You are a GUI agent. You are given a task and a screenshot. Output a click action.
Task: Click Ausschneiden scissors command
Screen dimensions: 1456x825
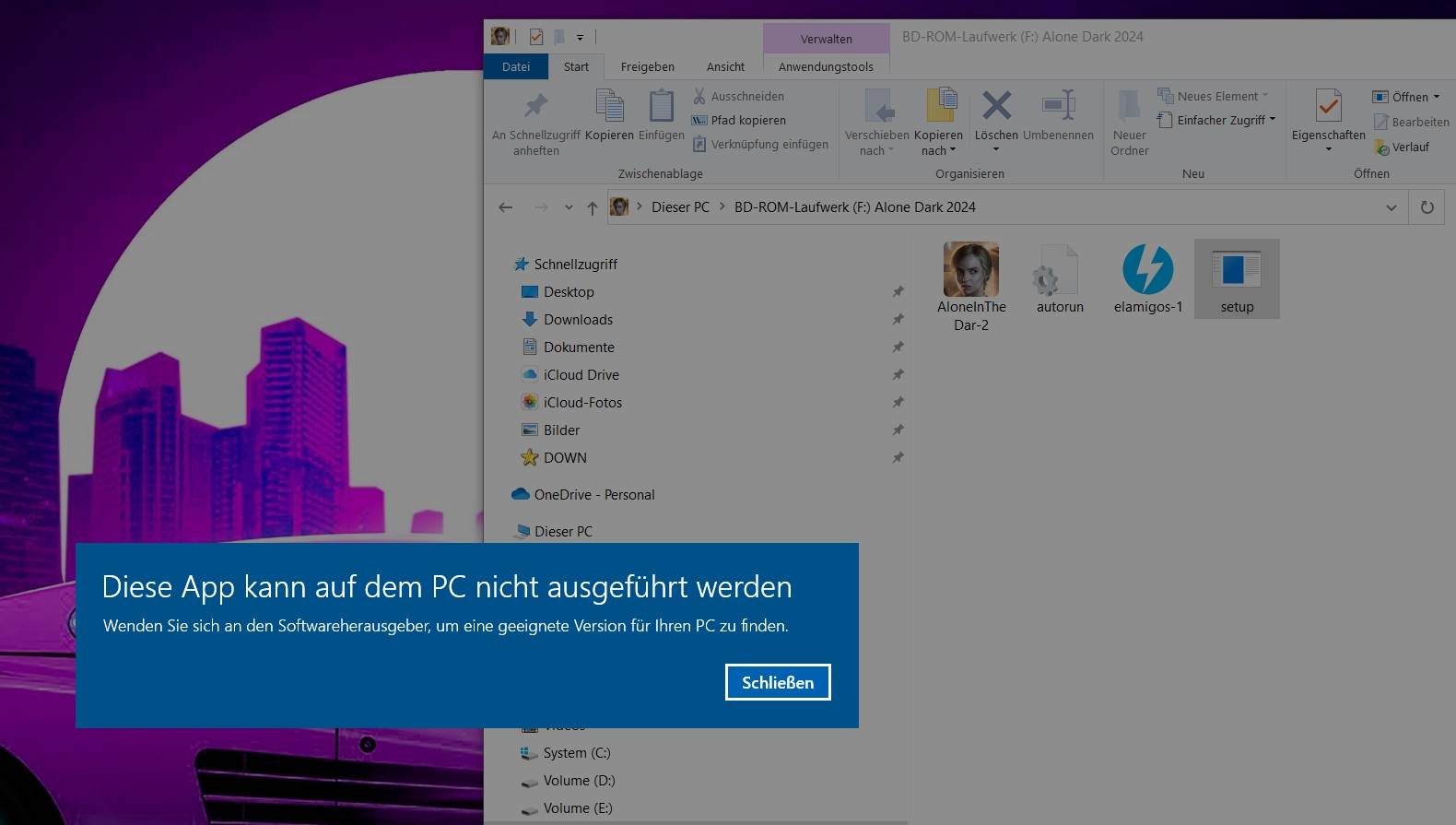point(738,96)
